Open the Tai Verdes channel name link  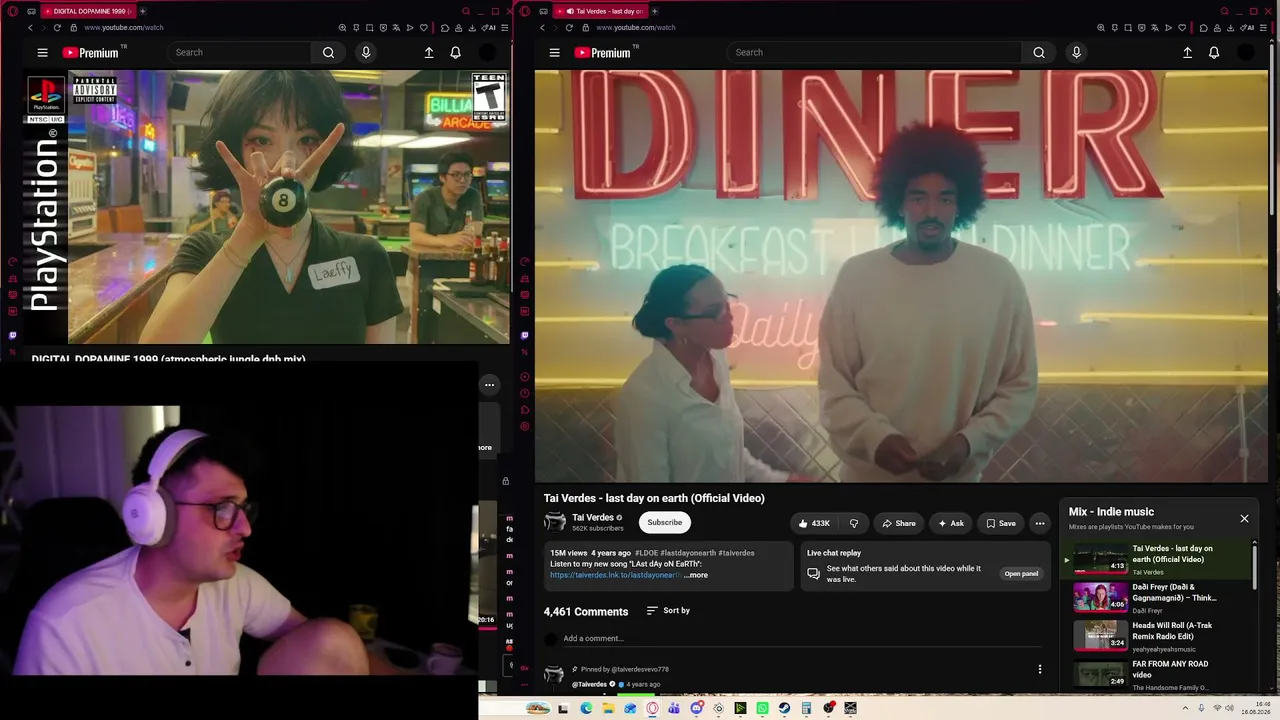click(x=593, y=517)
